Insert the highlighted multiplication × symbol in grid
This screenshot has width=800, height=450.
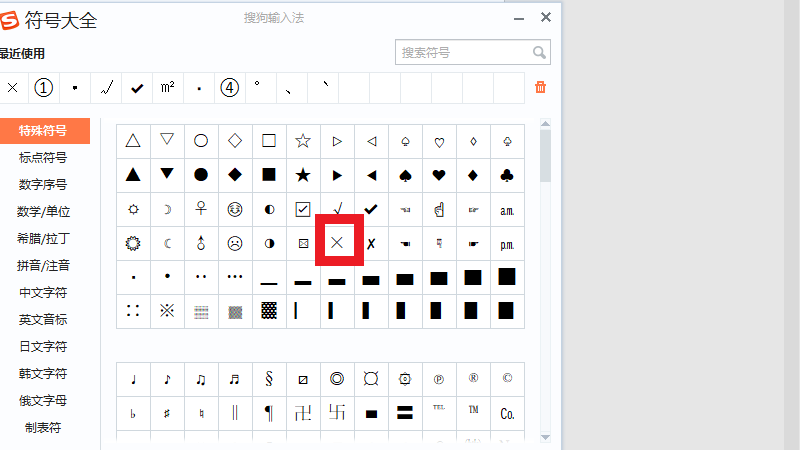point(338,242)
